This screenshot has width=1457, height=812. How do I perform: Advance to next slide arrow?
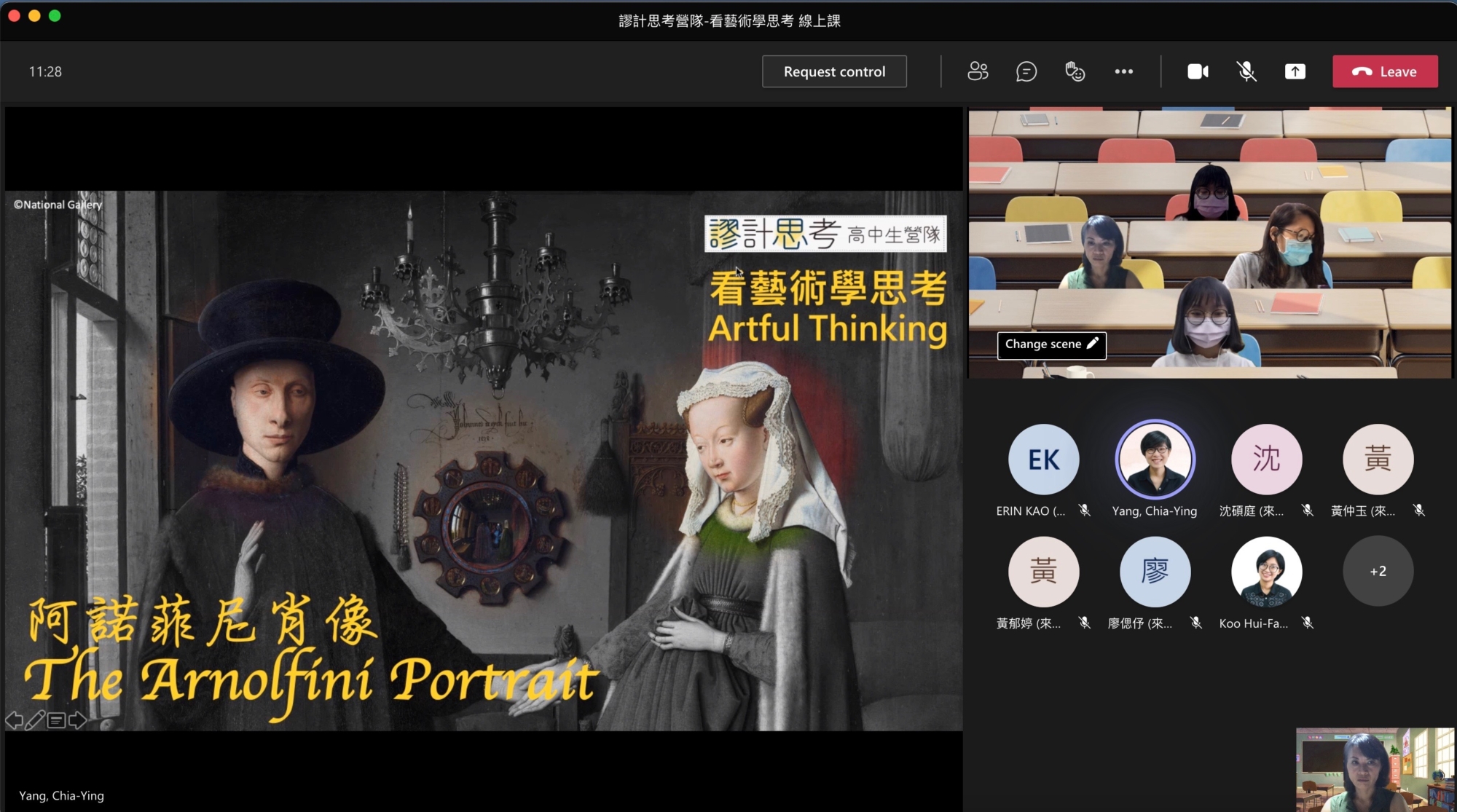[x=77, y=721]
